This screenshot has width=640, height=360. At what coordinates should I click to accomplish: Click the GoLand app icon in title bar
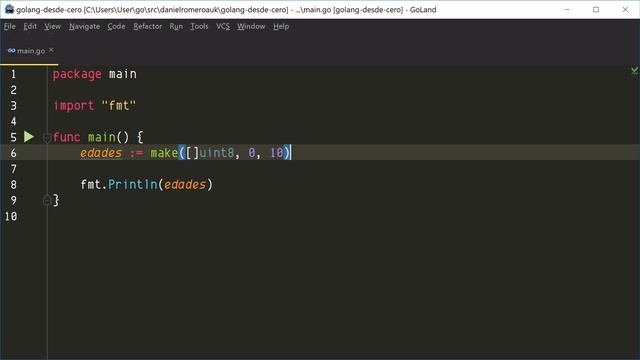(9, 9)
